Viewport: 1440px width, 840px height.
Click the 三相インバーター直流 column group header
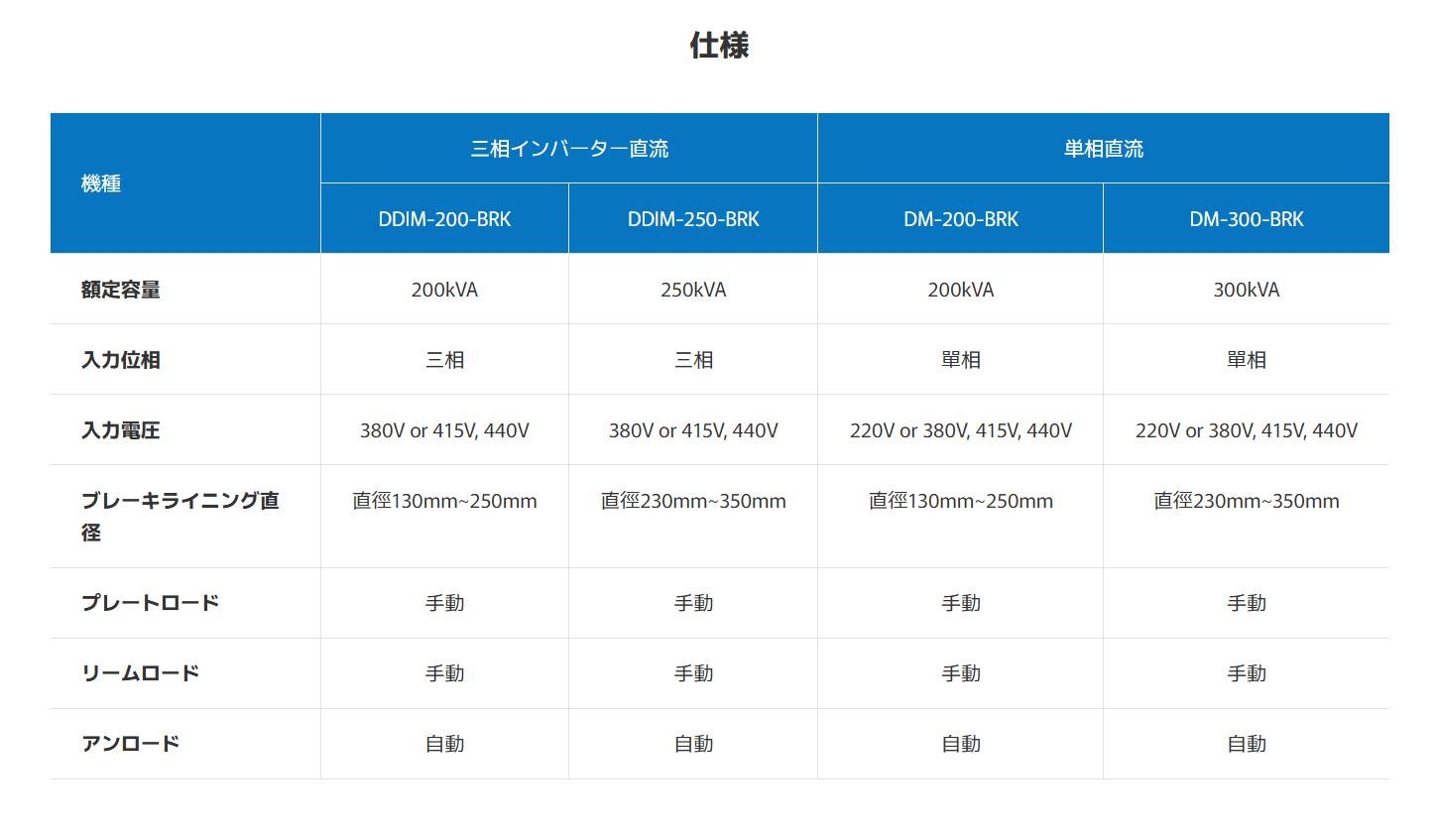569,149
